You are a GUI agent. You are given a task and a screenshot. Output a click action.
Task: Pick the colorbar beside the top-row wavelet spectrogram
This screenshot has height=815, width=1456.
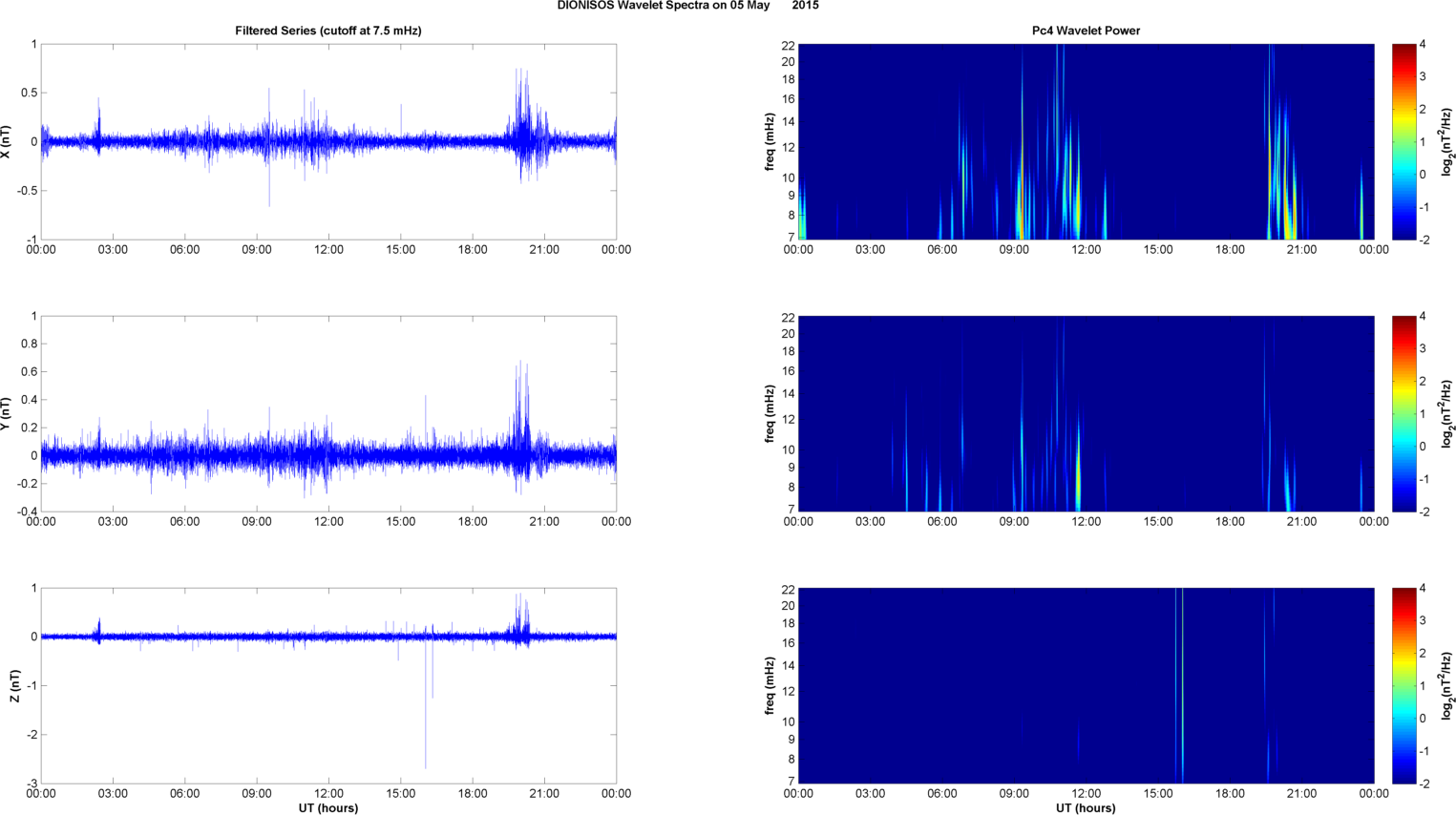(x=1403, y=141)
